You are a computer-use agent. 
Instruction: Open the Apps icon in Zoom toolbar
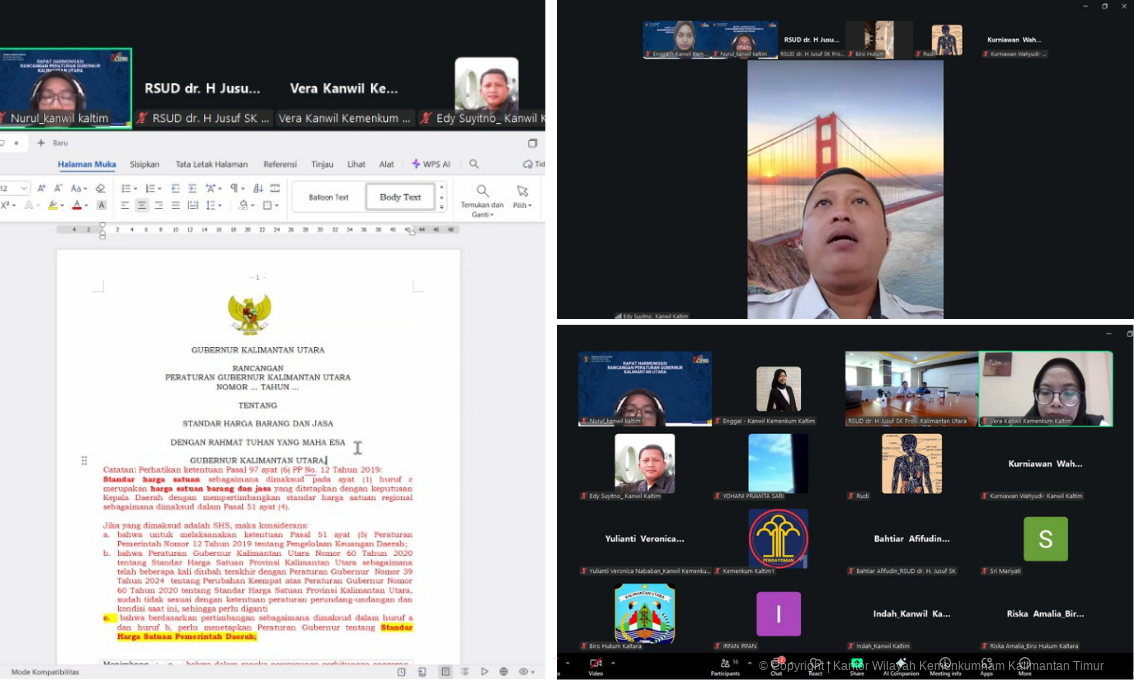tap(986, 664)
